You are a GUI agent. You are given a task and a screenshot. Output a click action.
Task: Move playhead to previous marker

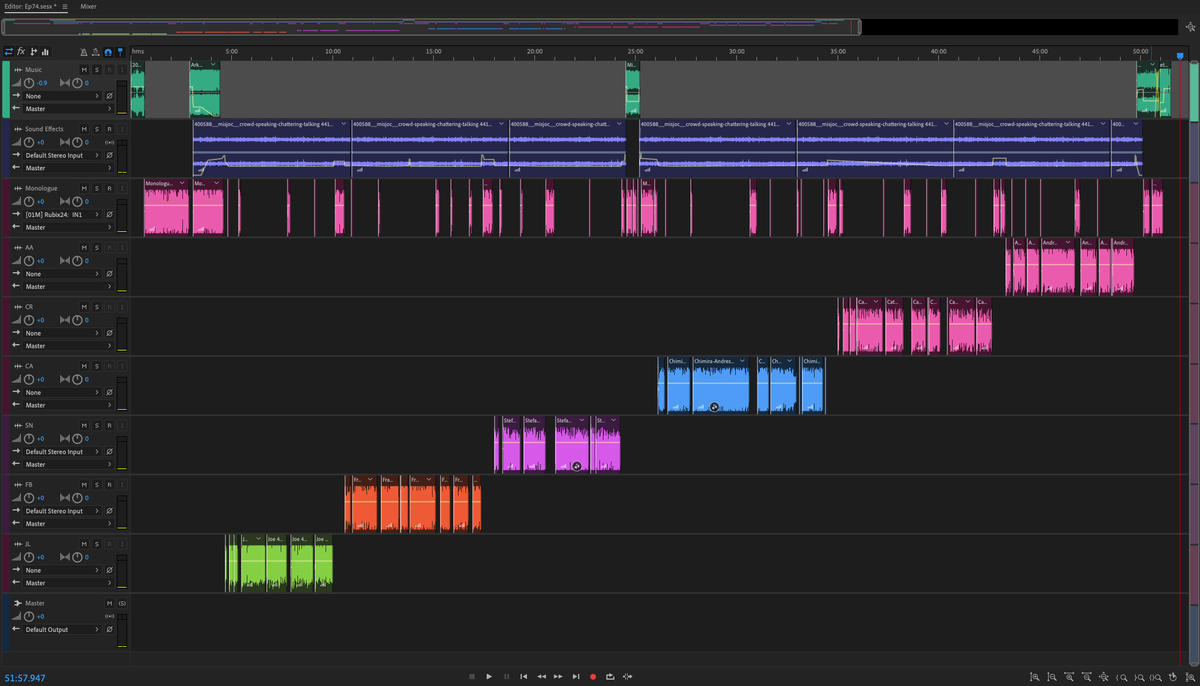523,677
